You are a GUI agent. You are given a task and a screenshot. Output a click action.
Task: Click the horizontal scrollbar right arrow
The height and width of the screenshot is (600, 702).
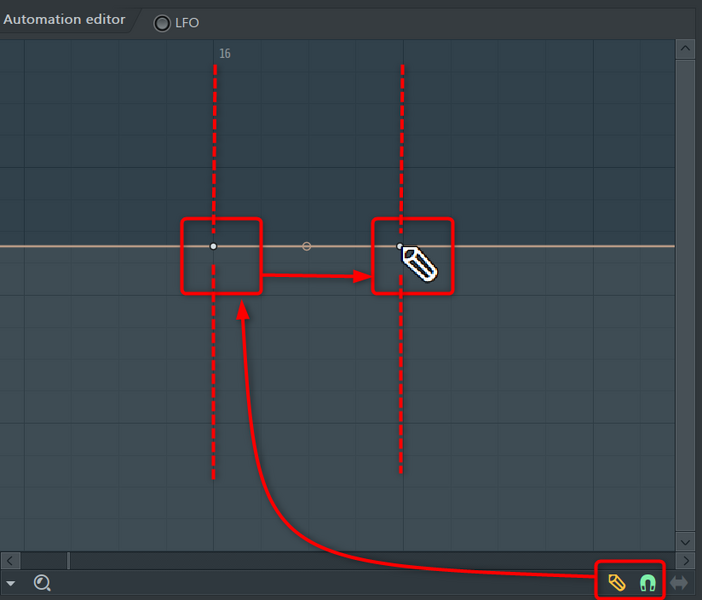686,560
